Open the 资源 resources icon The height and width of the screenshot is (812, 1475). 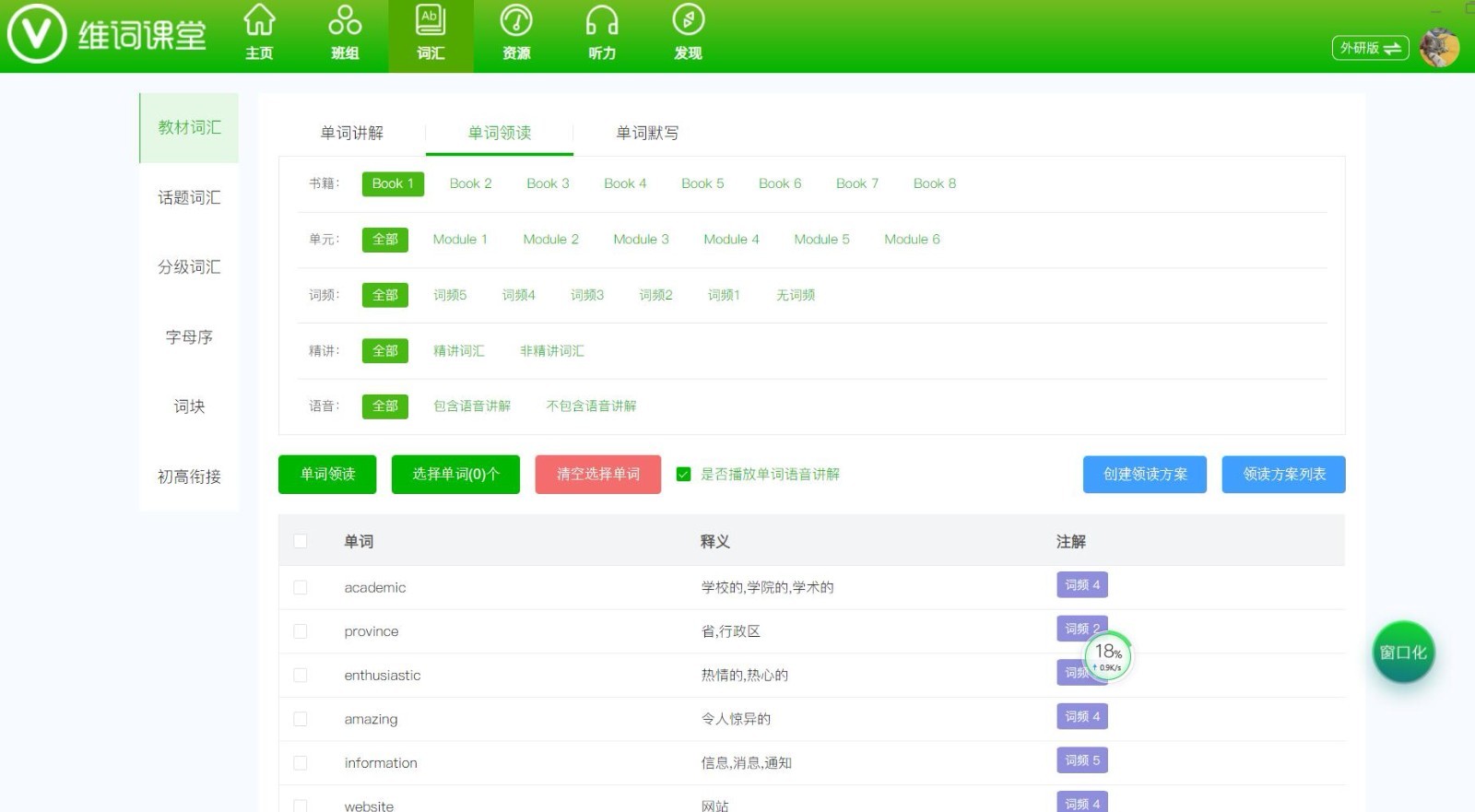(516, 20)
